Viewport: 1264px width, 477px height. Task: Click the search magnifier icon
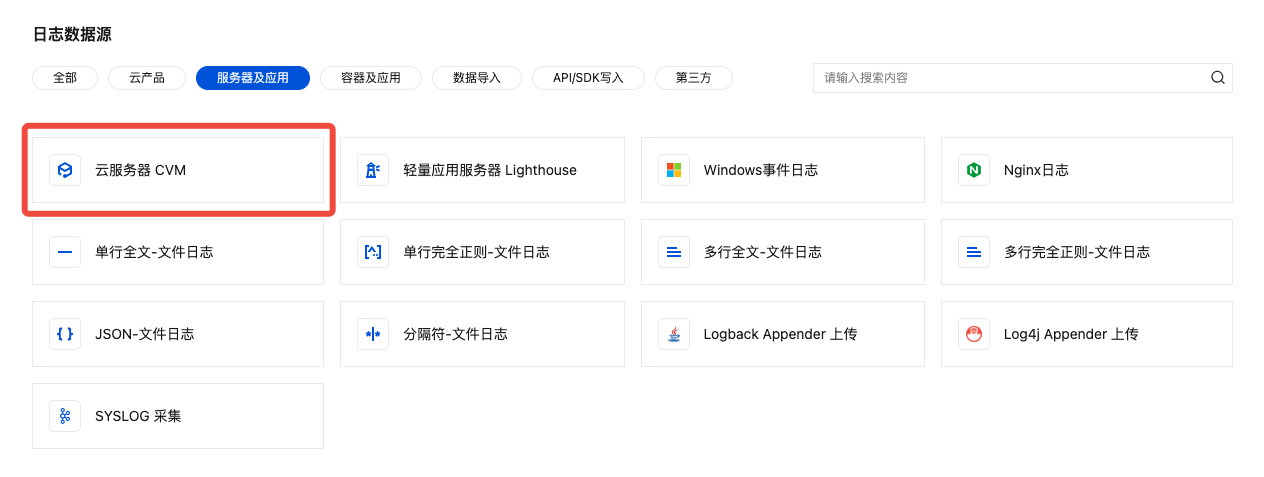[x=1218, y=78]
